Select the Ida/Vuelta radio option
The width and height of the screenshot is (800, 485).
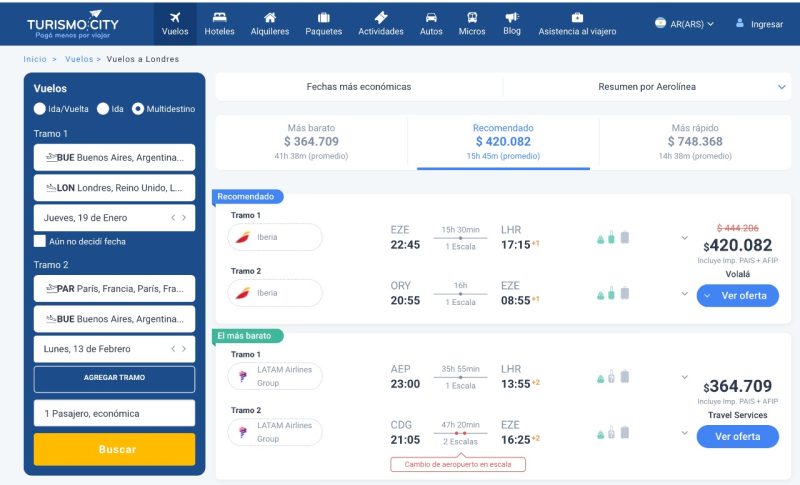[40, 109]
